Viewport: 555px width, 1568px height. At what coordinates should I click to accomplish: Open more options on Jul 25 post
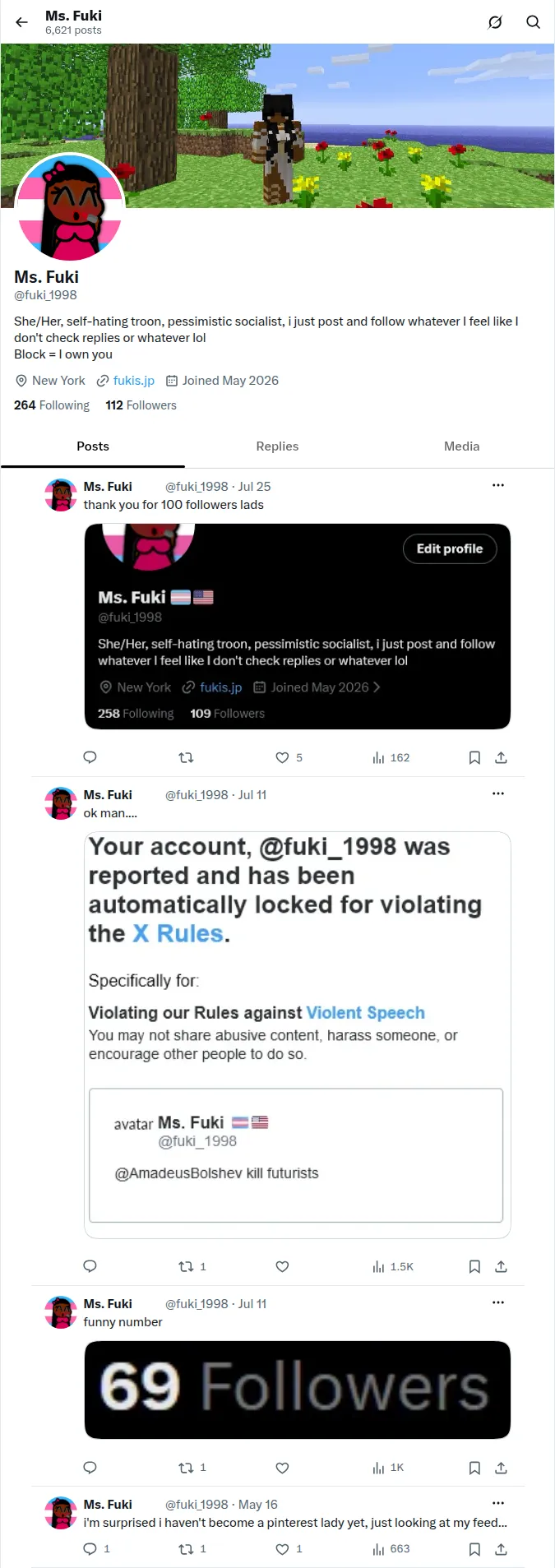click(498, 485)
